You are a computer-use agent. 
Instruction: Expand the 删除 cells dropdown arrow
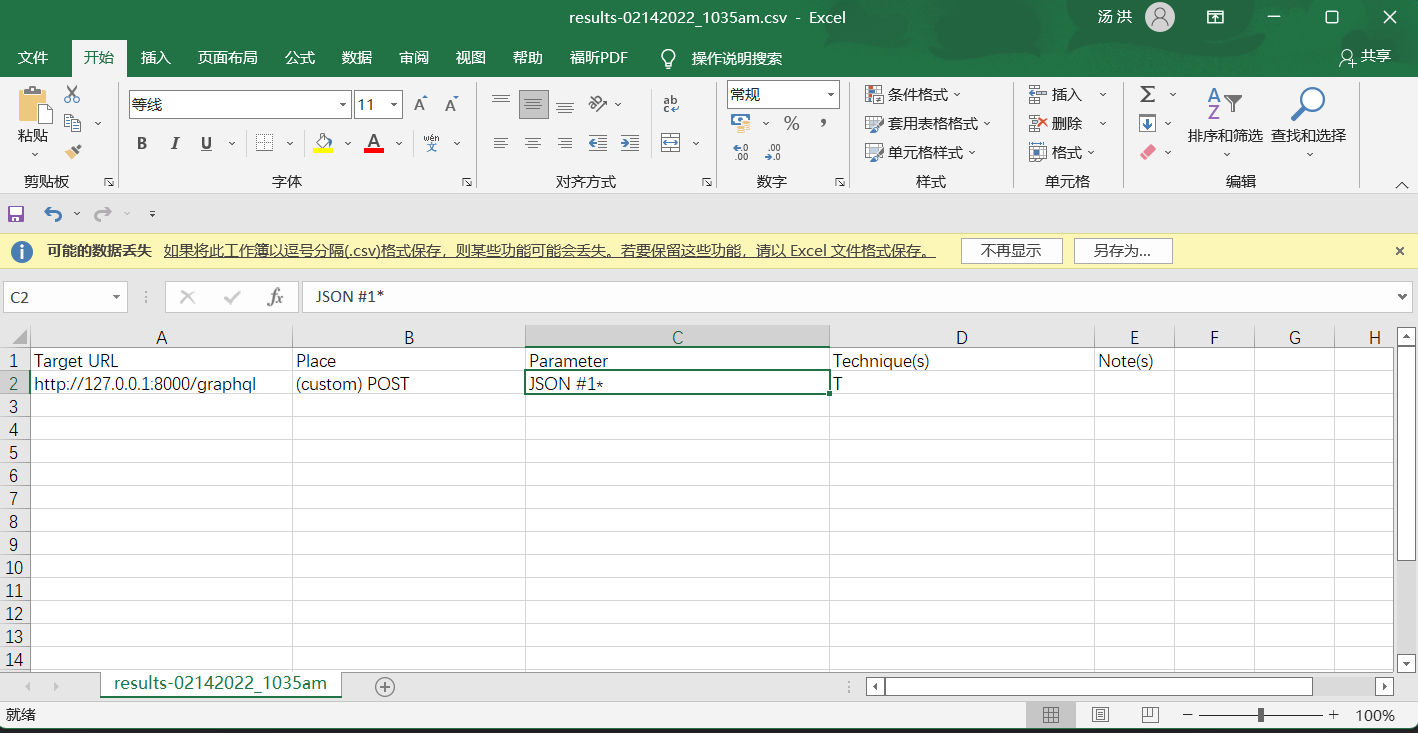(1103, 123)
